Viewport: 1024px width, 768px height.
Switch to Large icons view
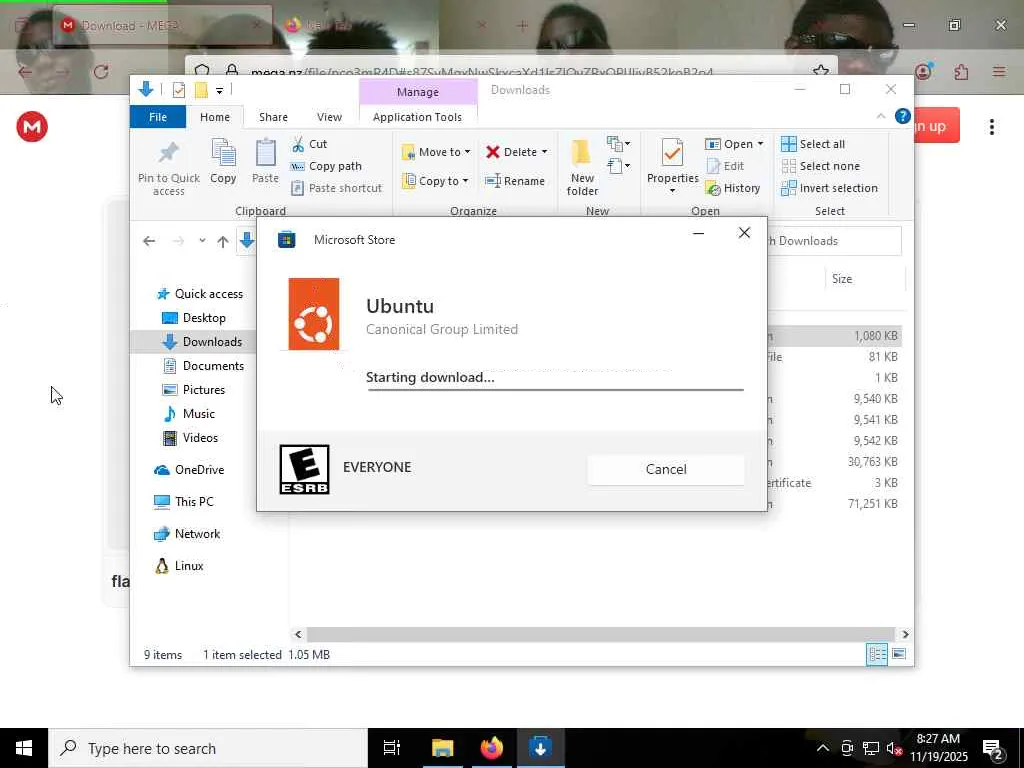[x=899, y=654]
